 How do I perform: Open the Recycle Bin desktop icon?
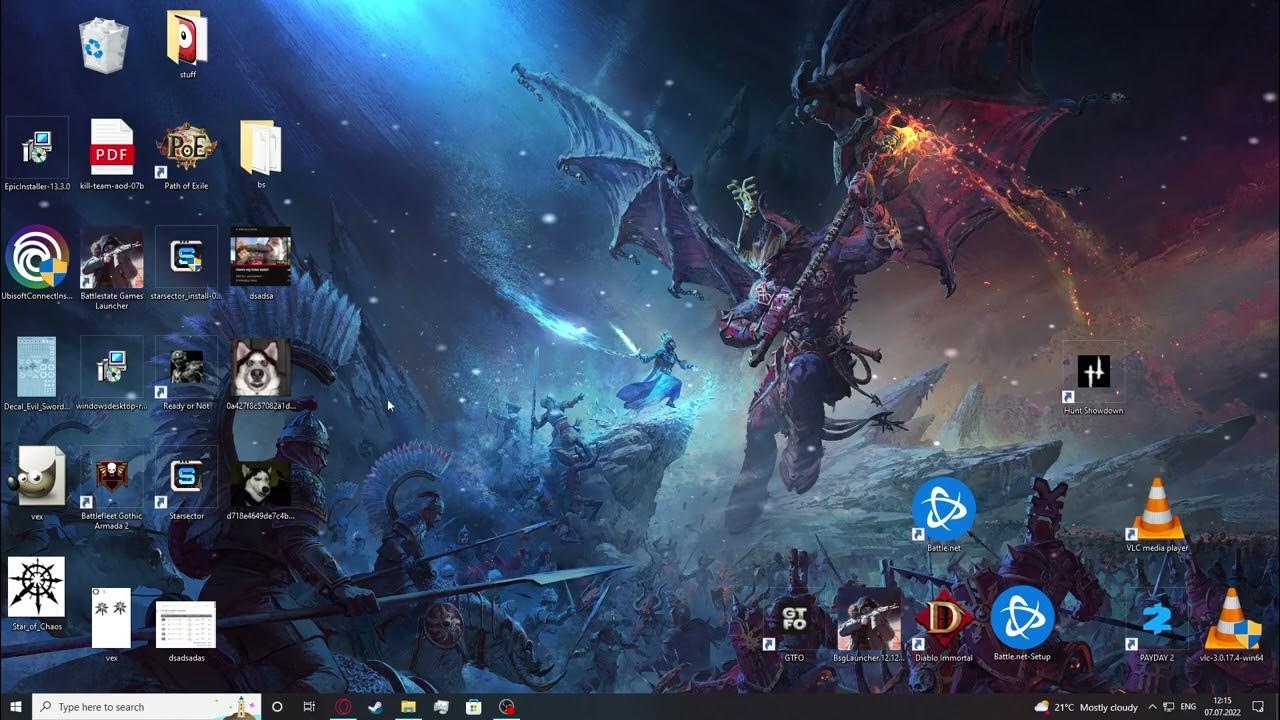pyautogui.click(x=104, y=47)
